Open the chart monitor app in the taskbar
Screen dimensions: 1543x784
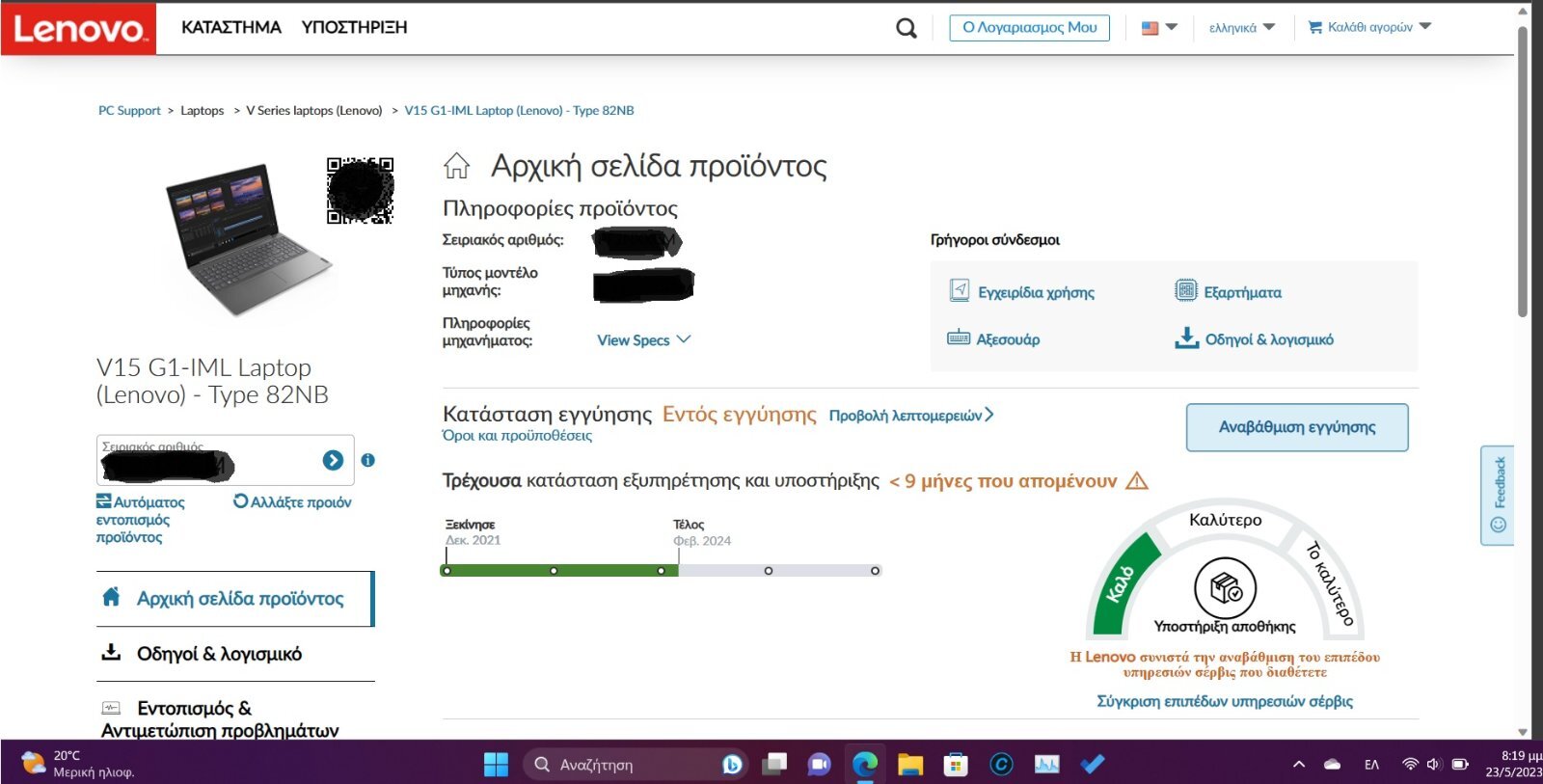click(1046, 765)
